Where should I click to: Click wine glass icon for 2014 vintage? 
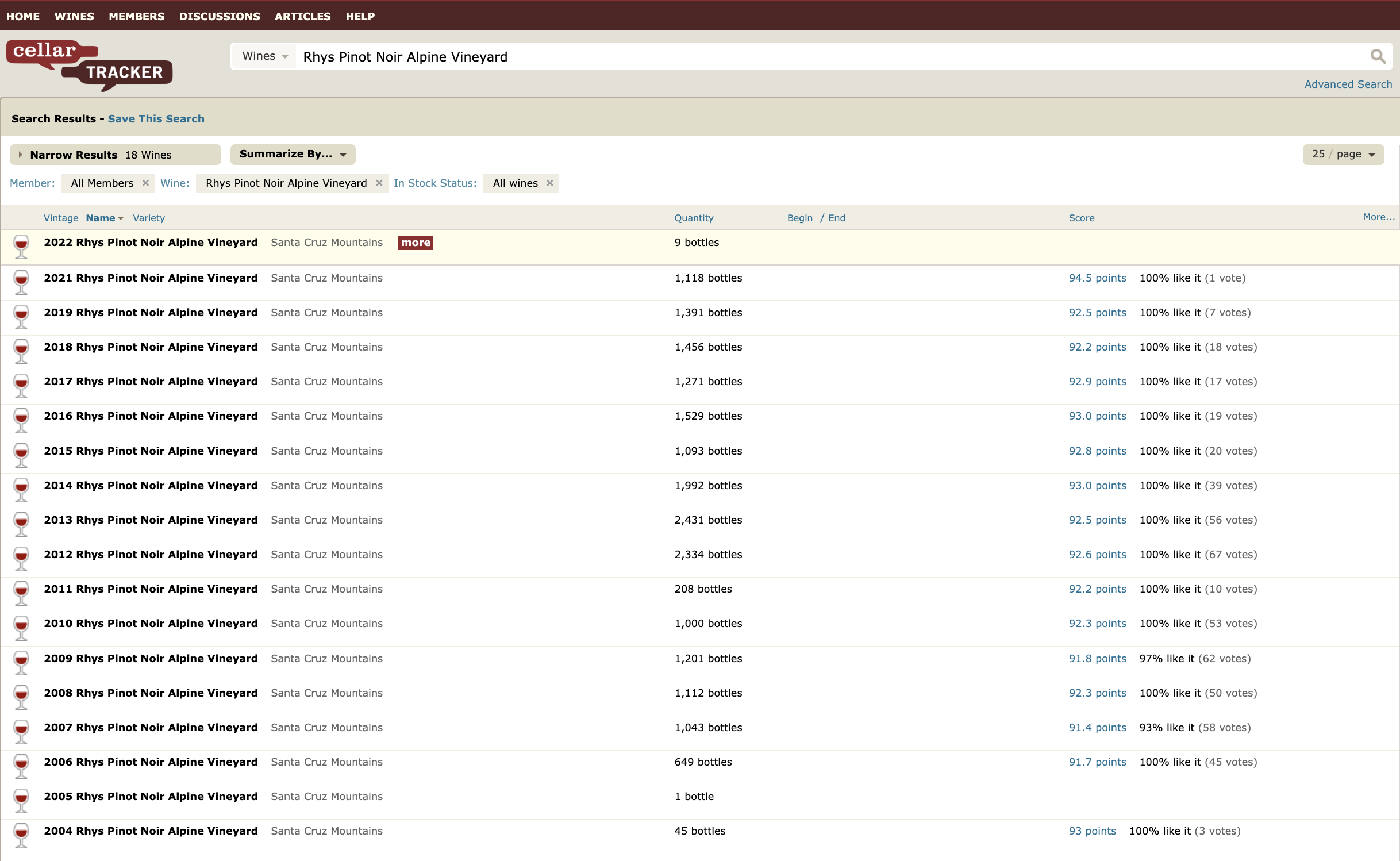point(21,490)
